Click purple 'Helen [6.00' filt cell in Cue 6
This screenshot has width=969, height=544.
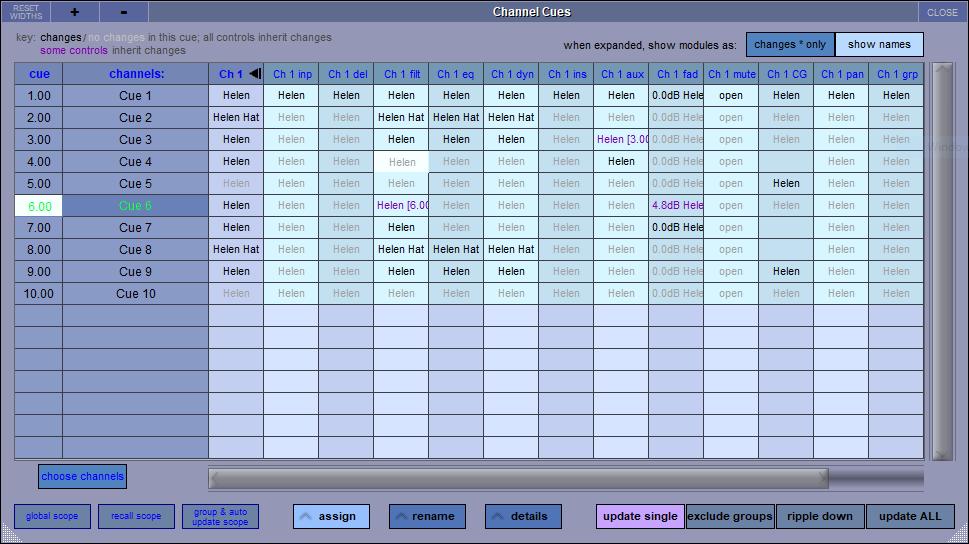402,205
